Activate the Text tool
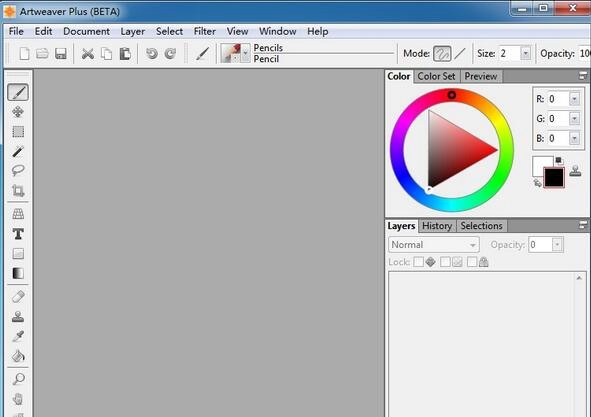This screenshot has height=417, width=591. pos(18,234)
